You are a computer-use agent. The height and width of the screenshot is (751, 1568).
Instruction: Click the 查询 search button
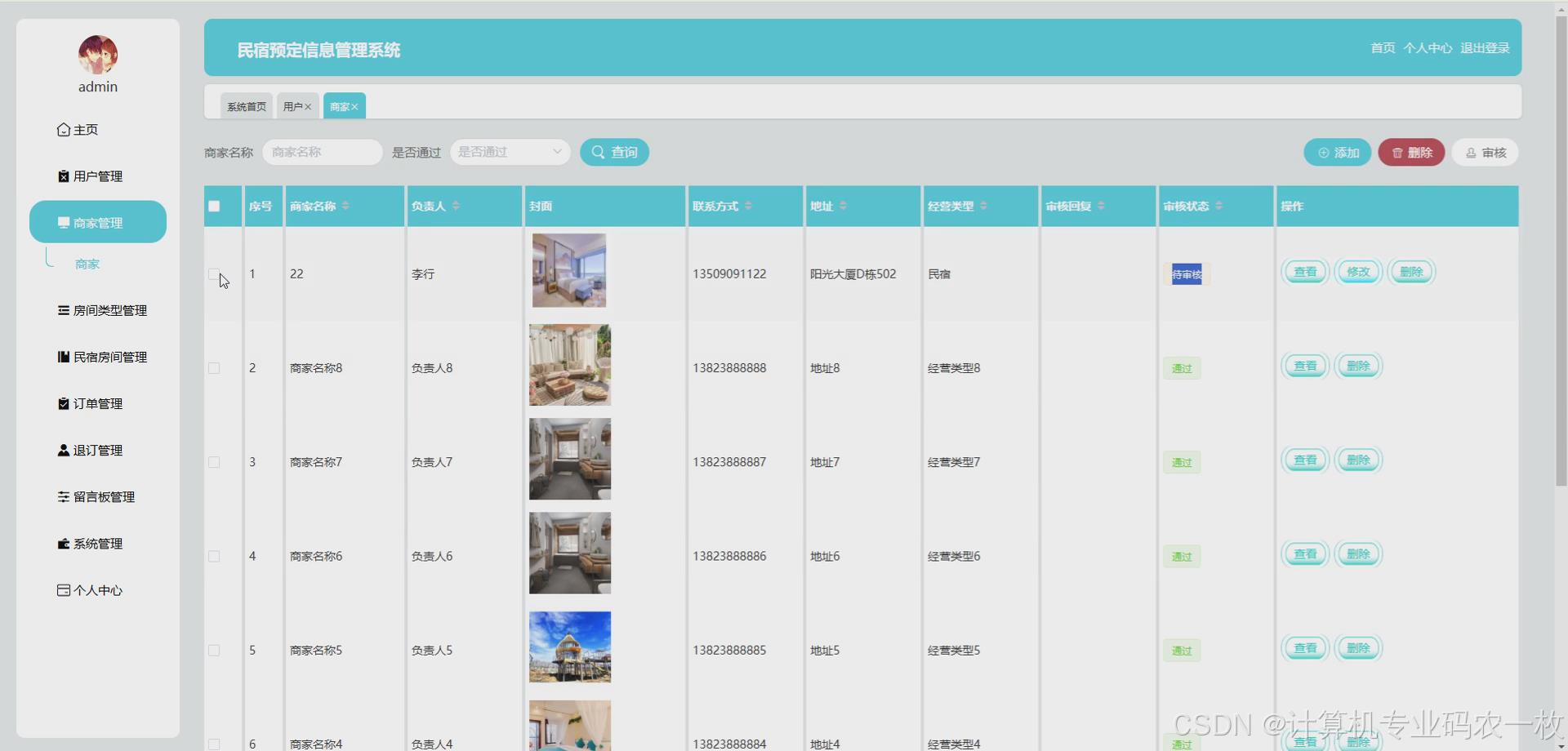pos(614,152)
